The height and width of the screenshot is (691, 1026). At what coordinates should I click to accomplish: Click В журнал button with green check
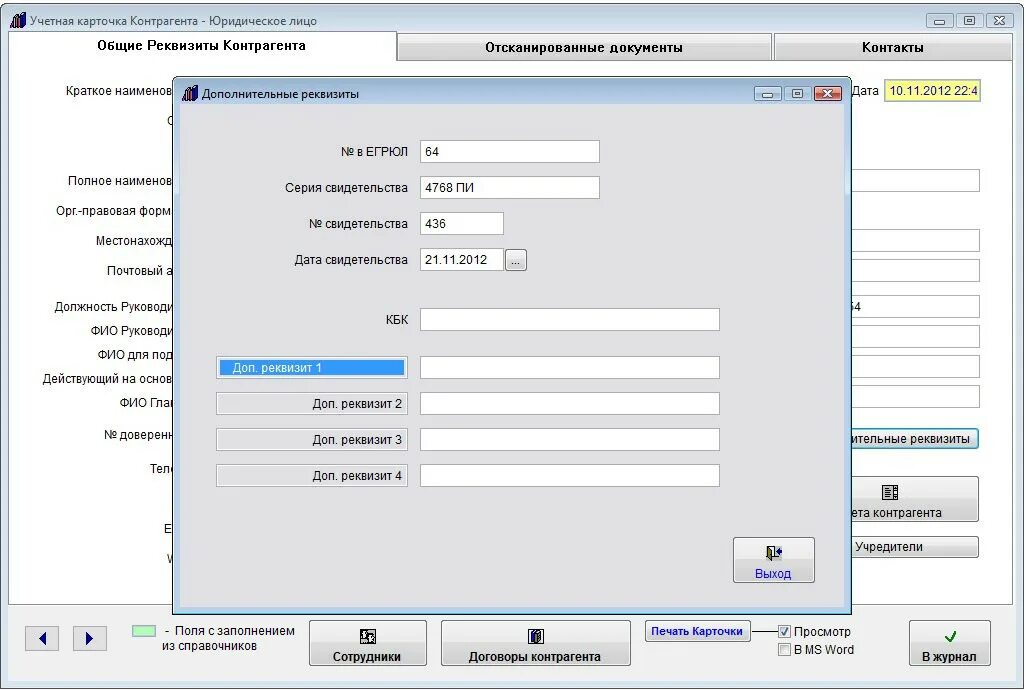(x=949, y=643)
